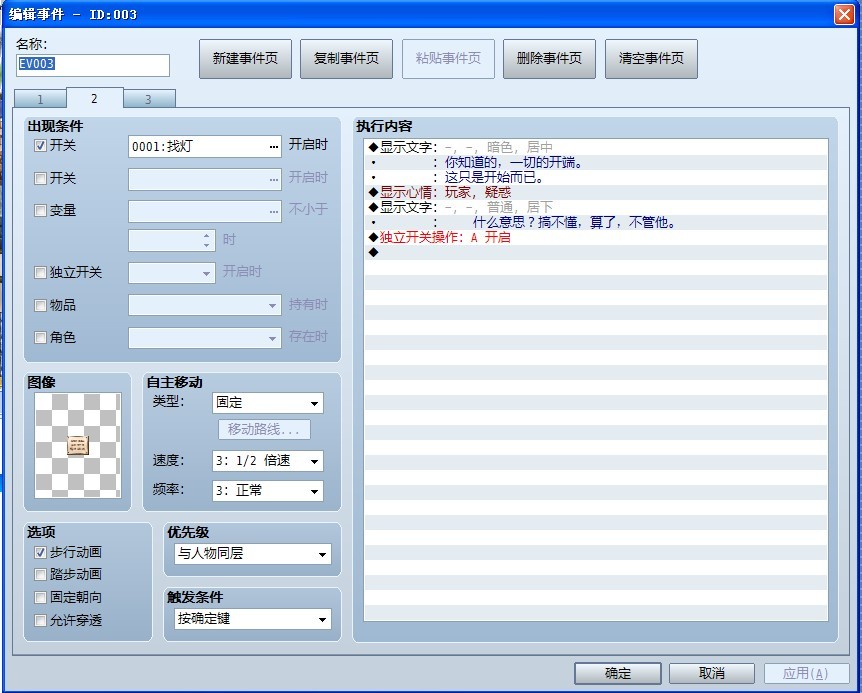
Task: Enable the second 开关 condition checkbox
Action: [40, 179]
